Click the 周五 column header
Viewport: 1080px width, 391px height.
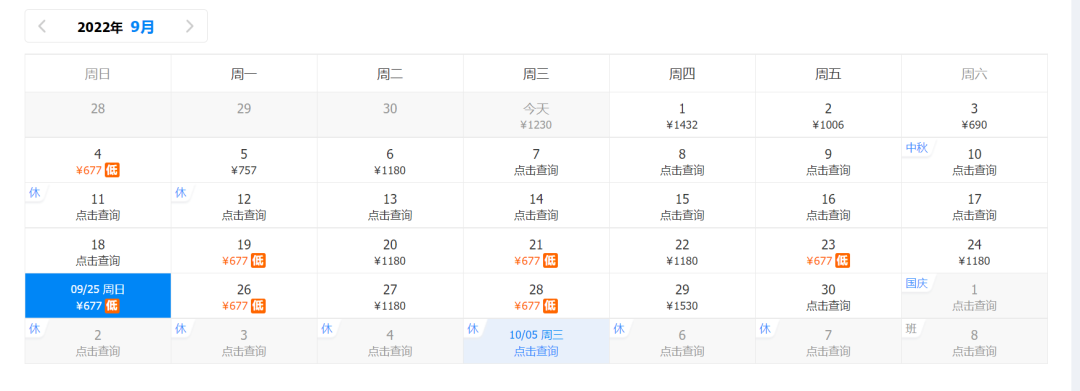pos(828,74)
